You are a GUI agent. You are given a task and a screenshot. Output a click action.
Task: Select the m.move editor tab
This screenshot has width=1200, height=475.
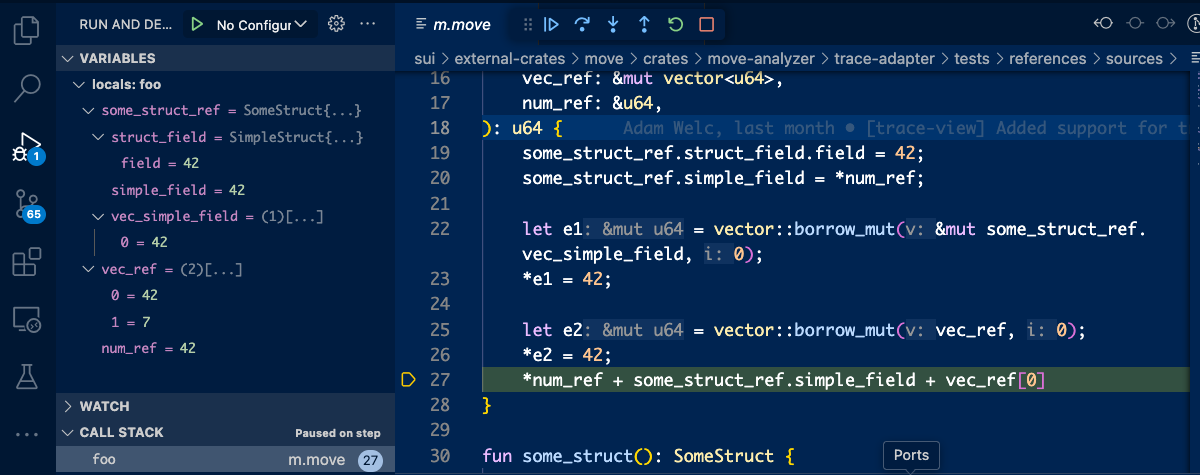tap(462, 25)
